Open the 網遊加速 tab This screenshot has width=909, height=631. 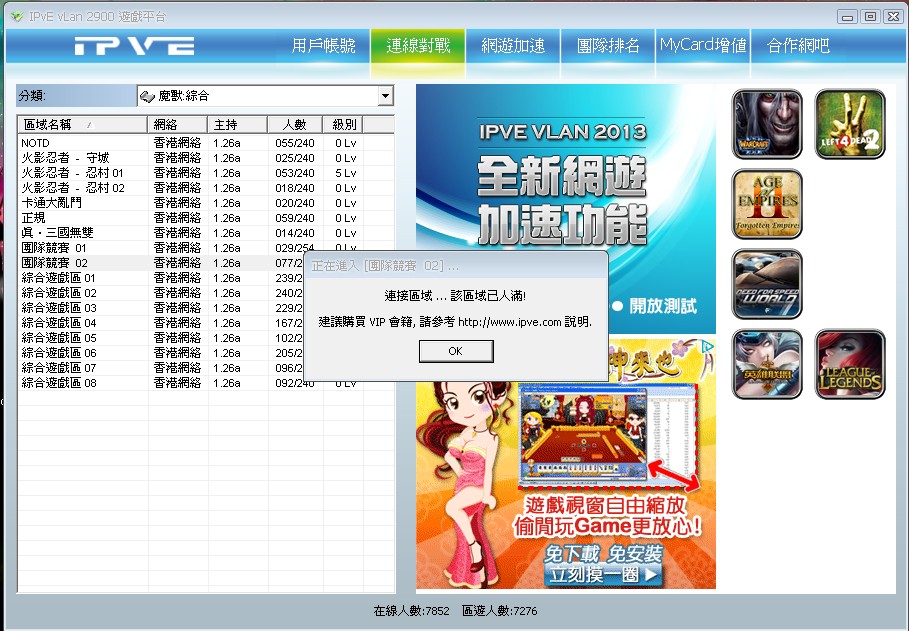tap(513, 46)
